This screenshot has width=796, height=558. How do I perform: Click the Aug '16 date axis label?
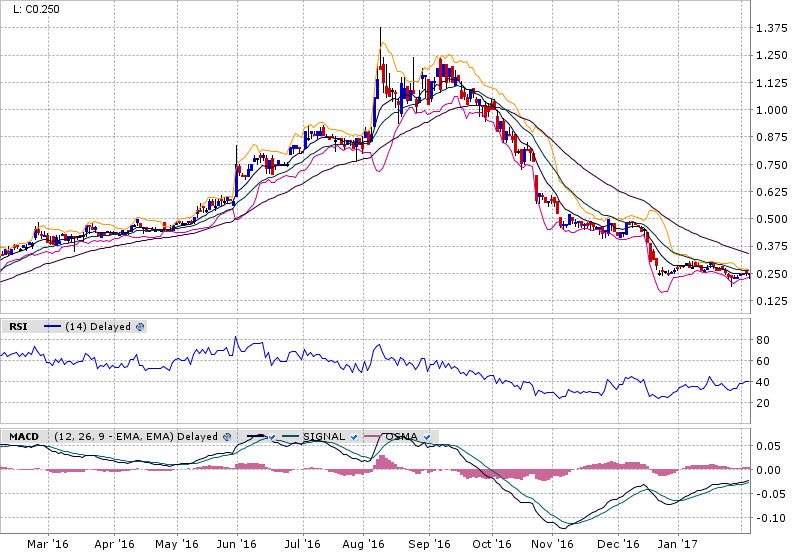pyautogui.click(x=364, y=545)
